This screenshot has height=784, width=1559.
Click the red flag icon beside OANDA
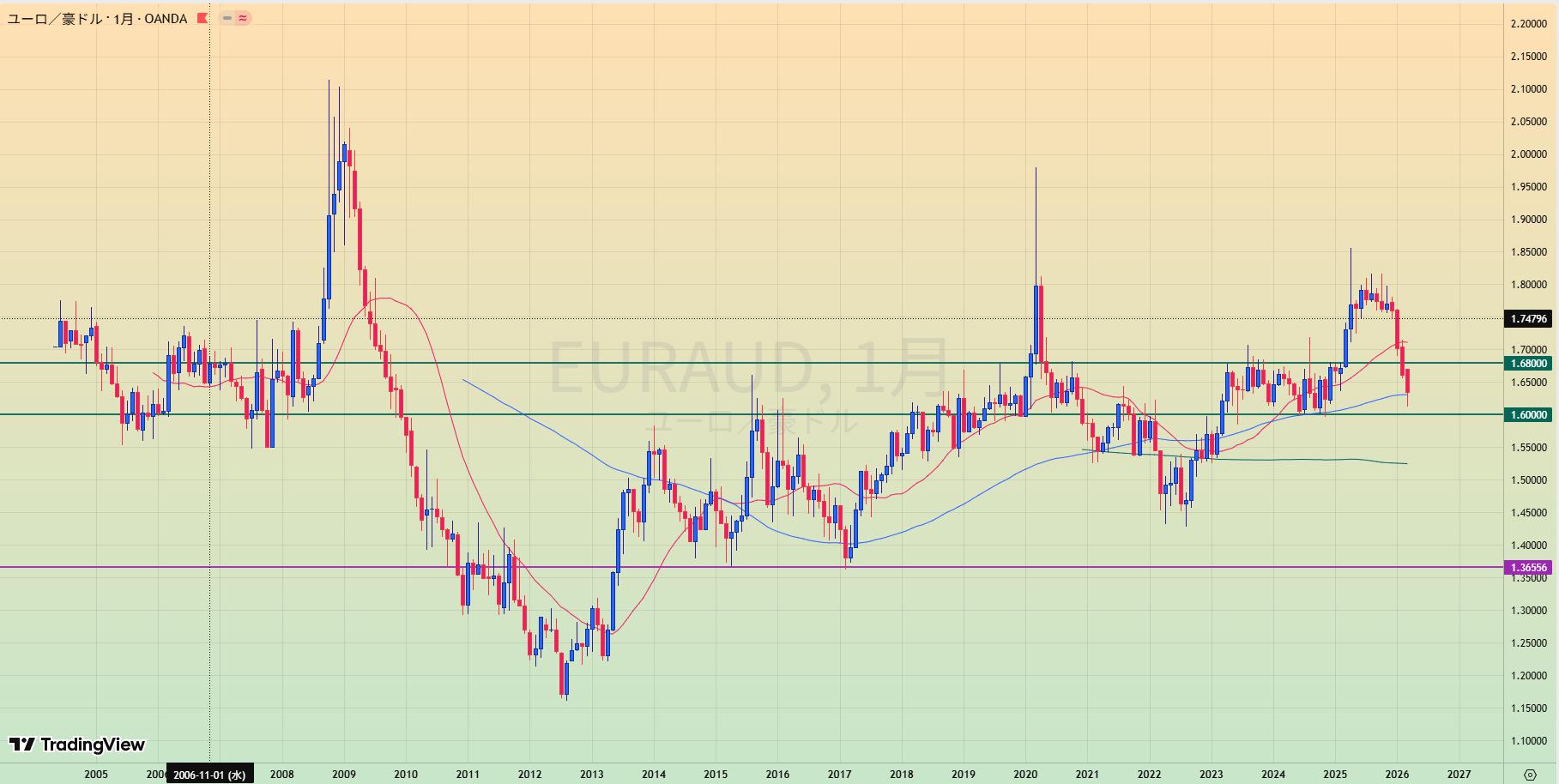[x=202, y=18]
